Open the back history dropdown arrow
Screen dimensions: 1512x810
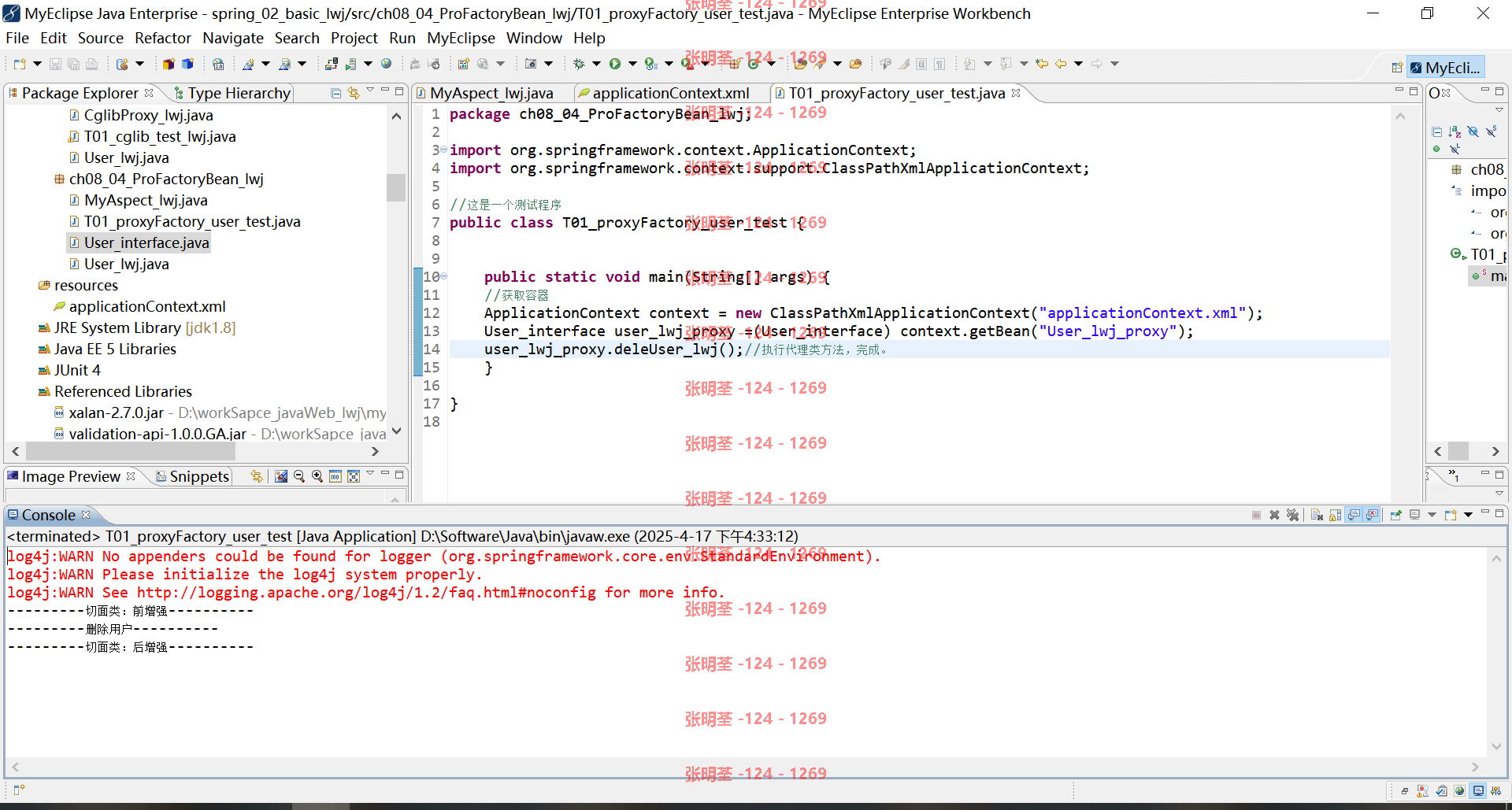[x=1078, y=64]
